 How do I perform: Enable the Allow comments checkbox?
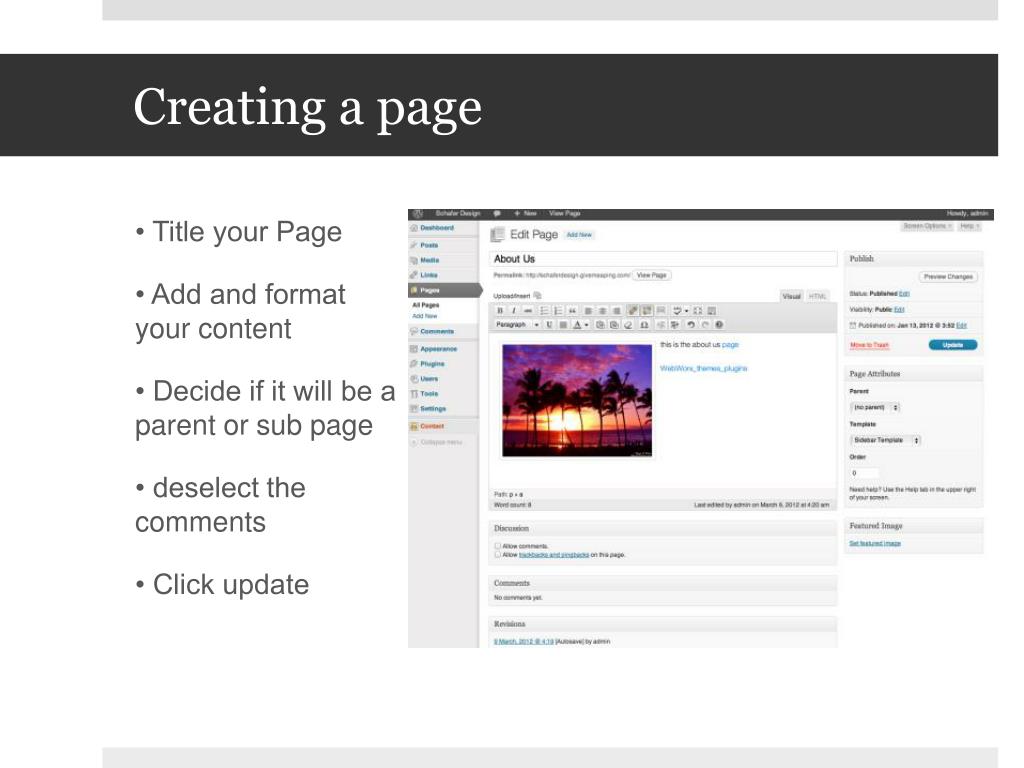[x=498, y=545]
